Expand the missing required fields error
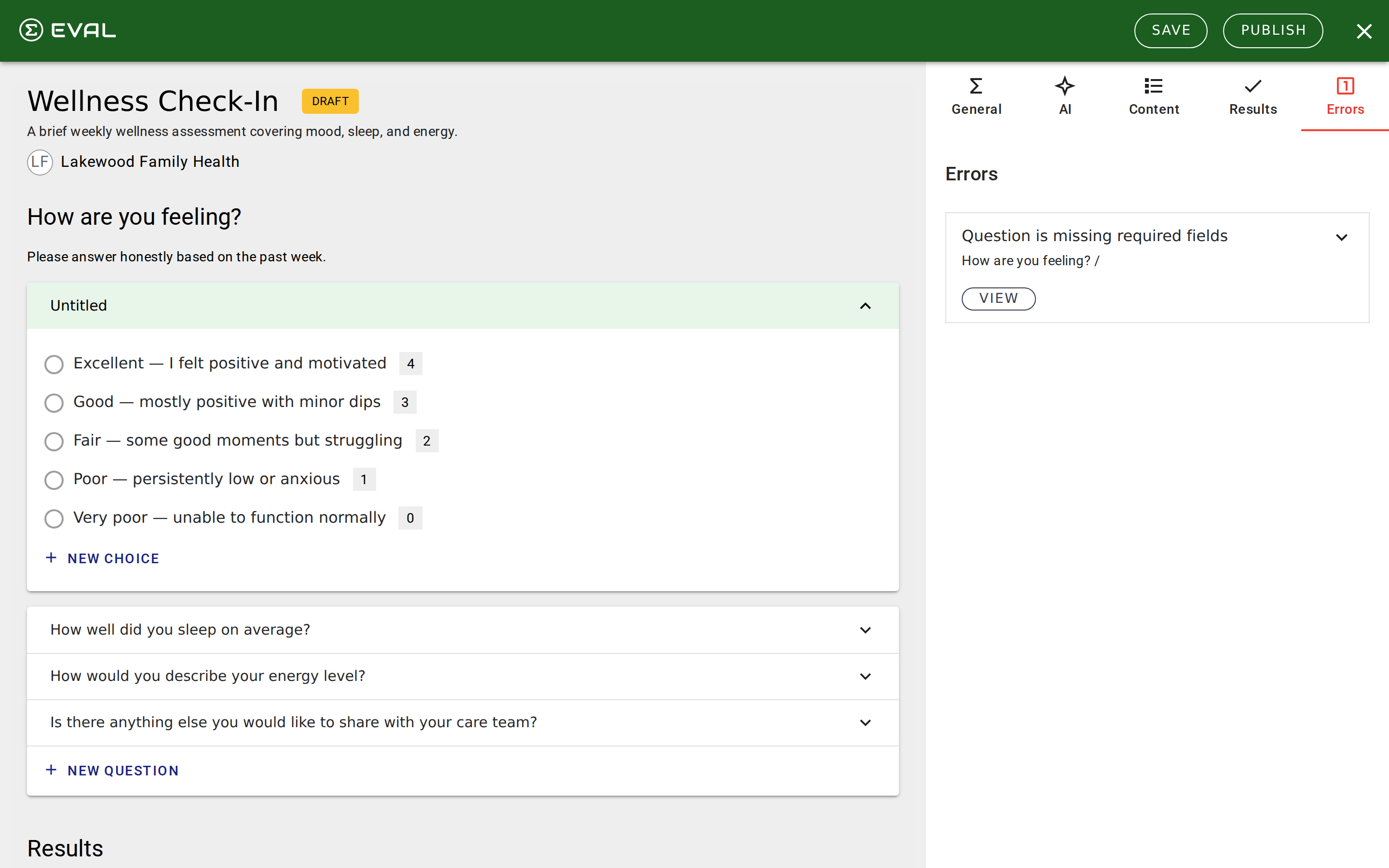This screenshot has width=1389, height=868. coord(1341,237)
